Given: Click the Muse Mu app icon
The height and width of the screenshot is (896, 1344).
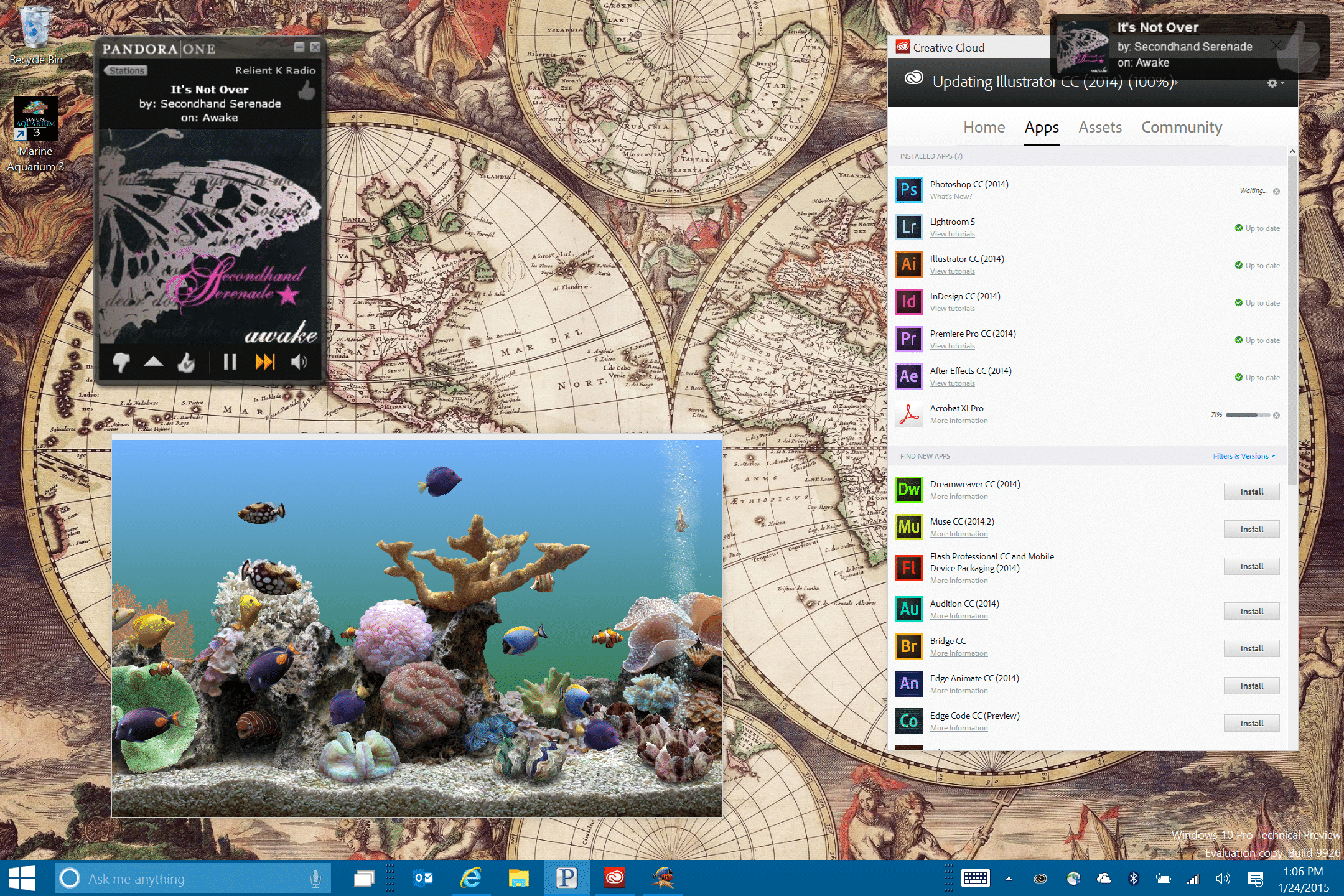Looking at the screenshot, I should tap(908, 527).
